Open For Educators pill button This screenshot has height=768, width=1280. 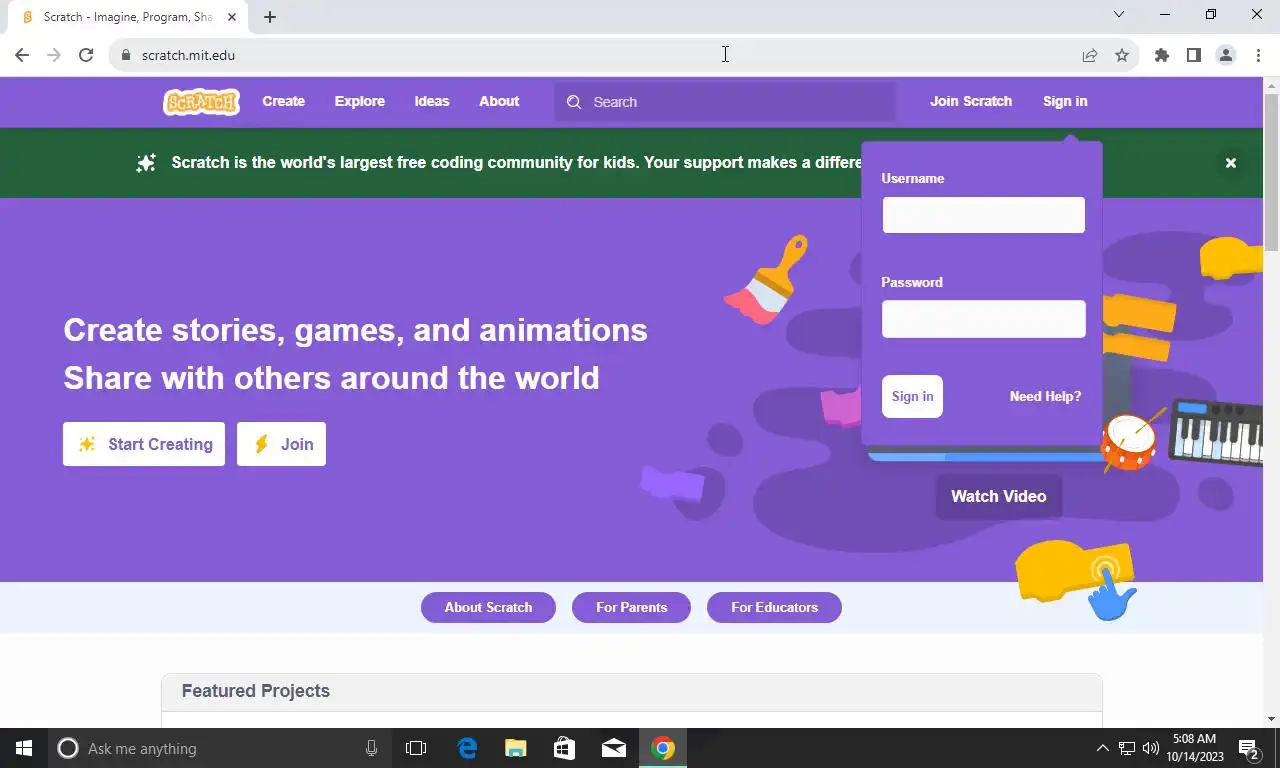(x=774, y=607)
